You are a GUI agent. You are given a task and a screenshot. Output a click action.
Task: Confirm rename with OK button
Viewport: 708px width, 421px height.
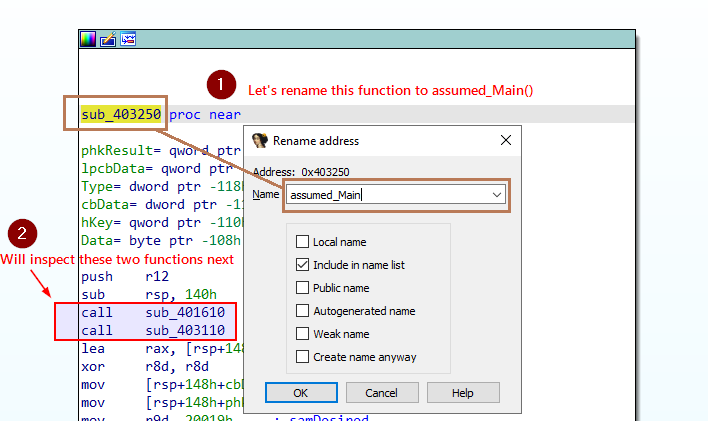301,393
